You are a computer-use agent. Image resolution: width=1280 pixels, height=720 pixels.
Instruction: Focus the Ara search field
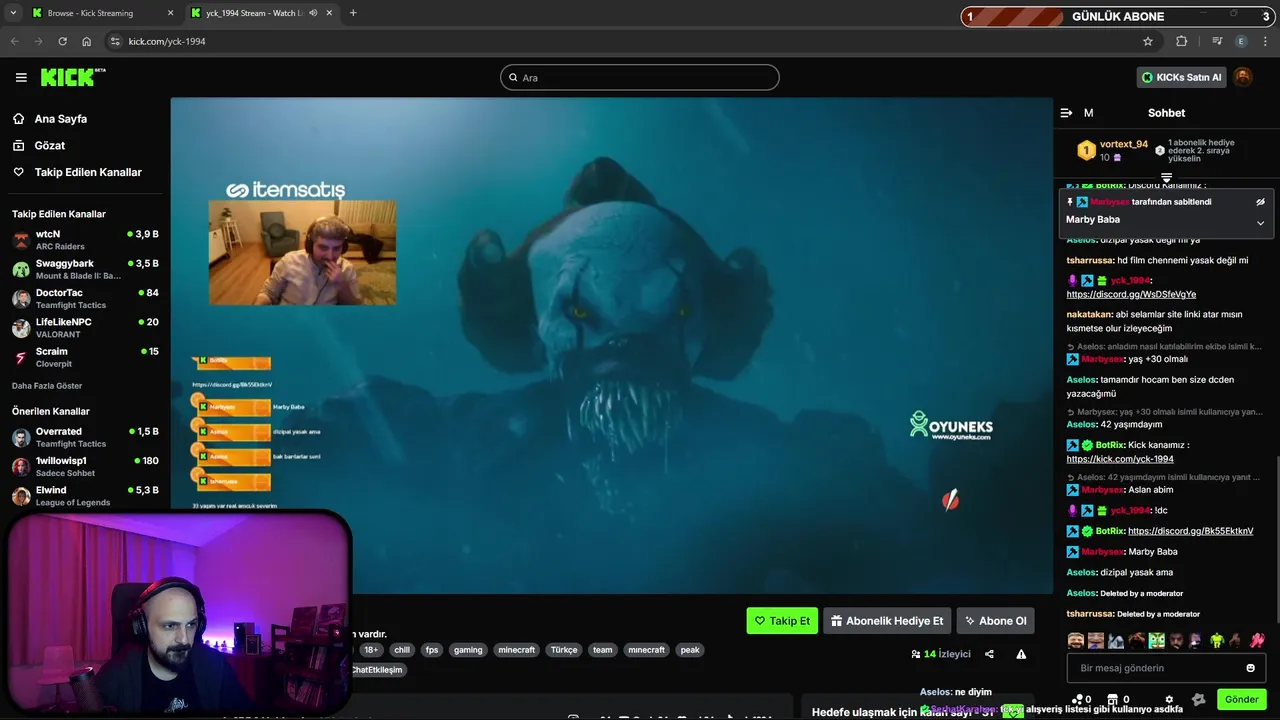pyautogui.click(x=640, y=77)
